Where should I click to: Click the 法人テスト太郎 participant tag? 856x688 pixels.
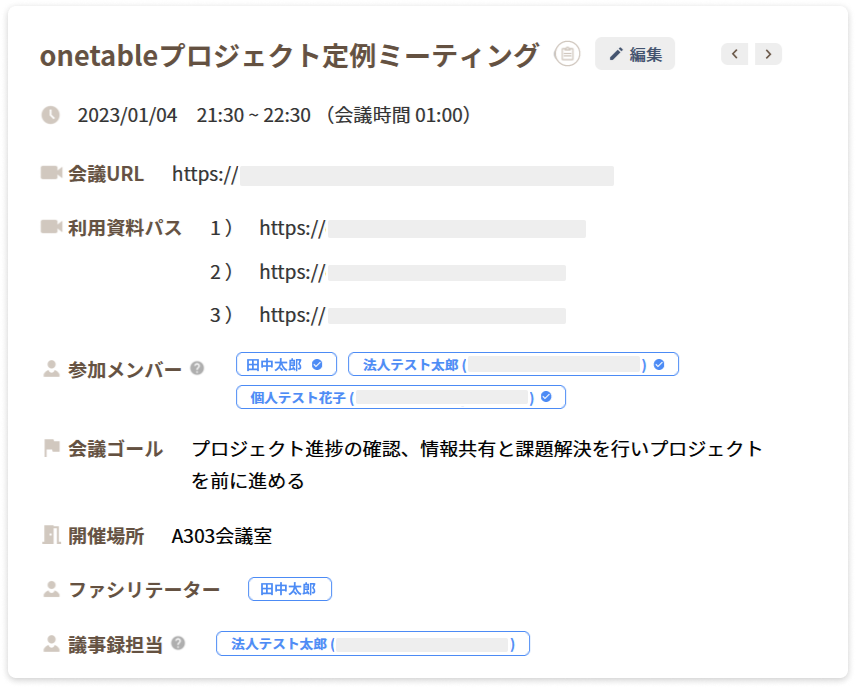click(513, 365)
